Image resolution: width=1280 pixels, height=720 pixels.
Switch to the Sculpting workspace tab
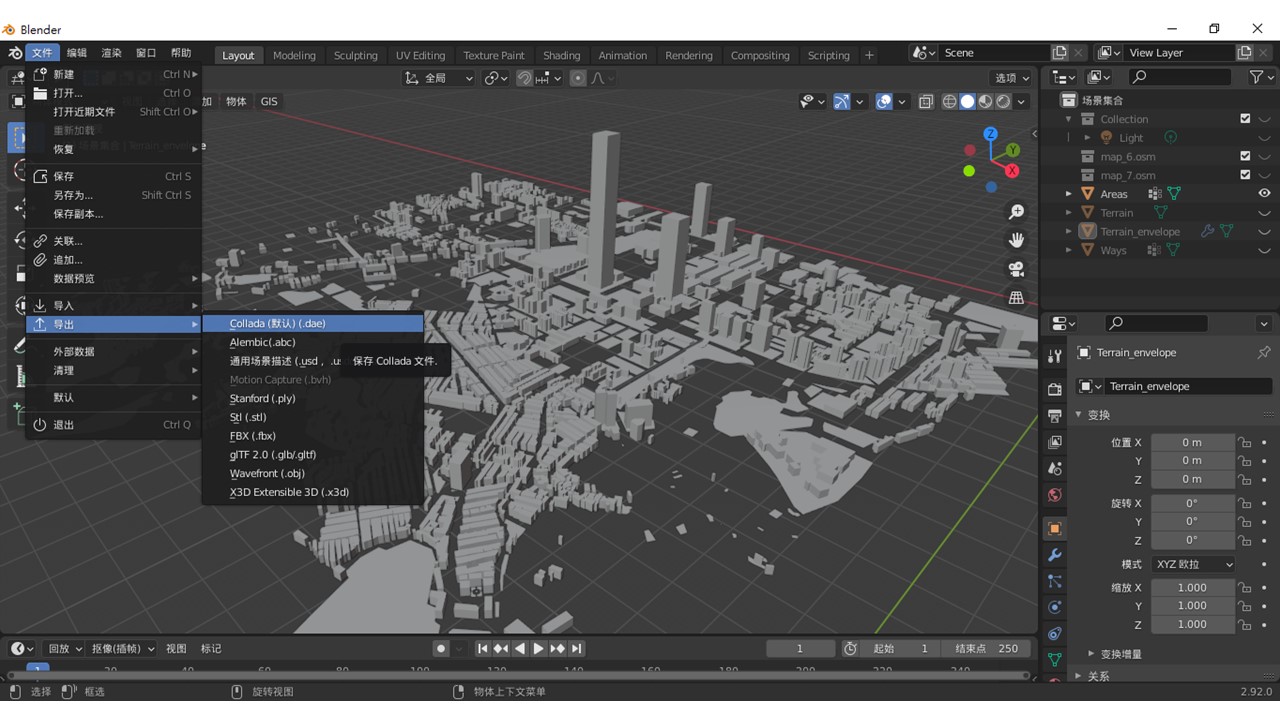point(355,55)
